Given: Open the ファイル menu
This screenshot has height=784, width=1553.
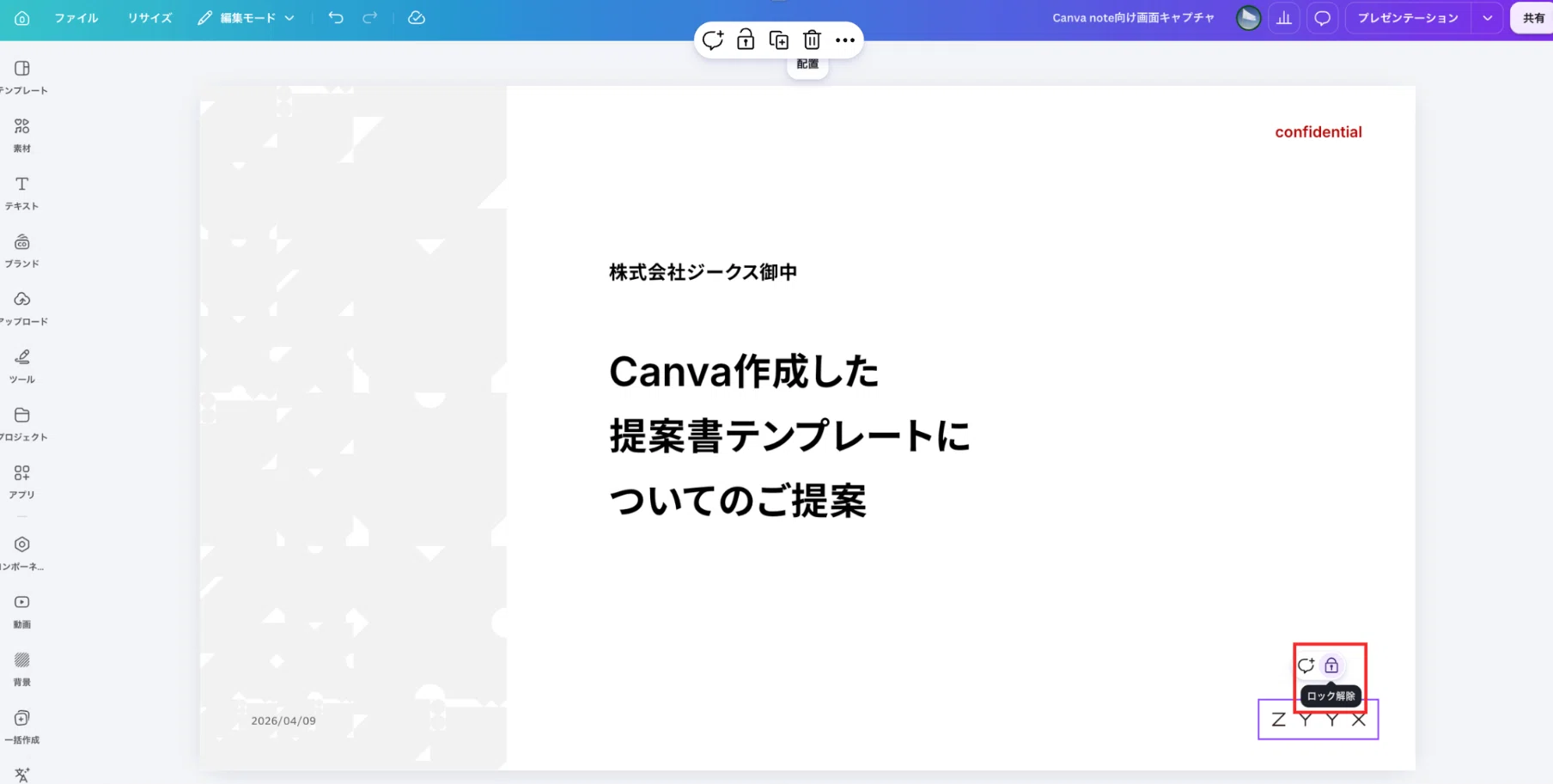Looking at the screenshot, I should [76, 18].
